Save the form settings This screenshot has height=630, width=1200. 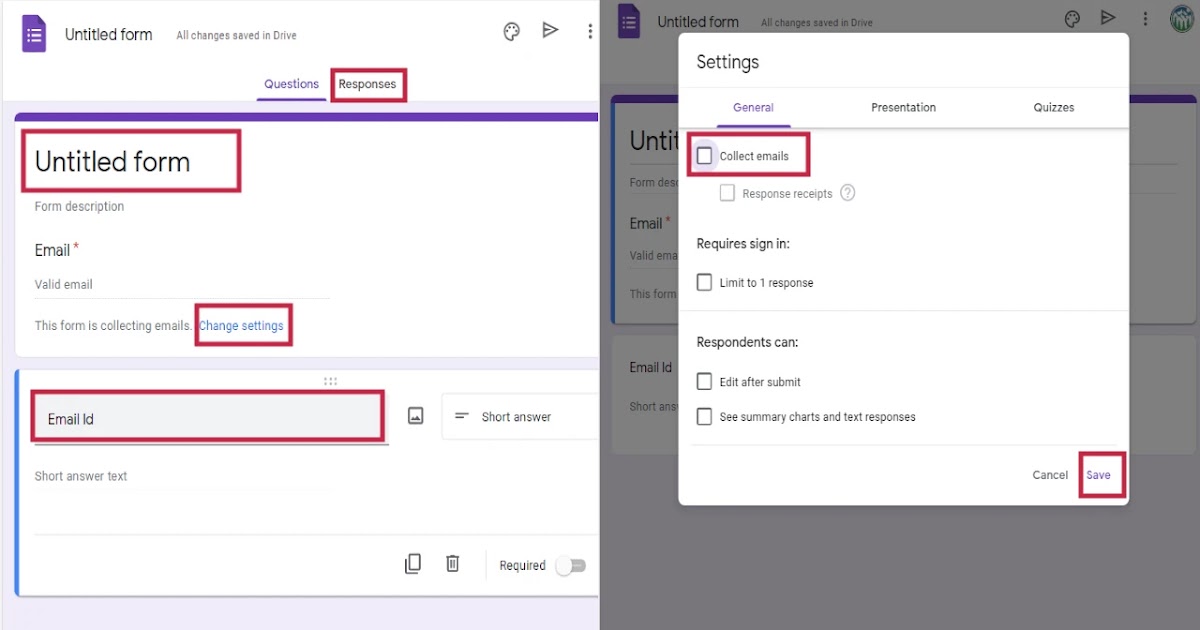[1100, 475]
